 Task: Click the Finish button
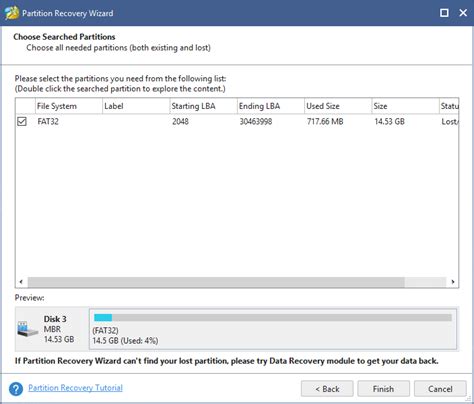pos(383,389)
